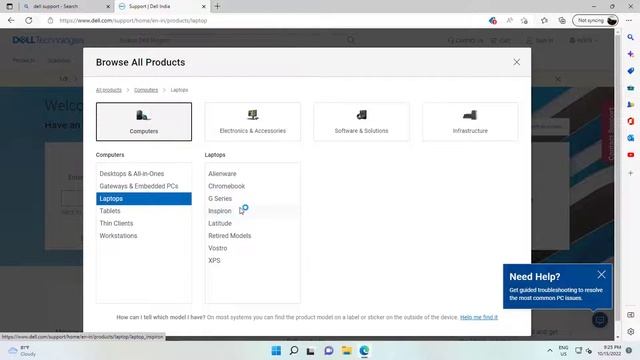Viewport: 640px width, 360px height.
Task: Add this page to favorites
Action: pos(524,20)
